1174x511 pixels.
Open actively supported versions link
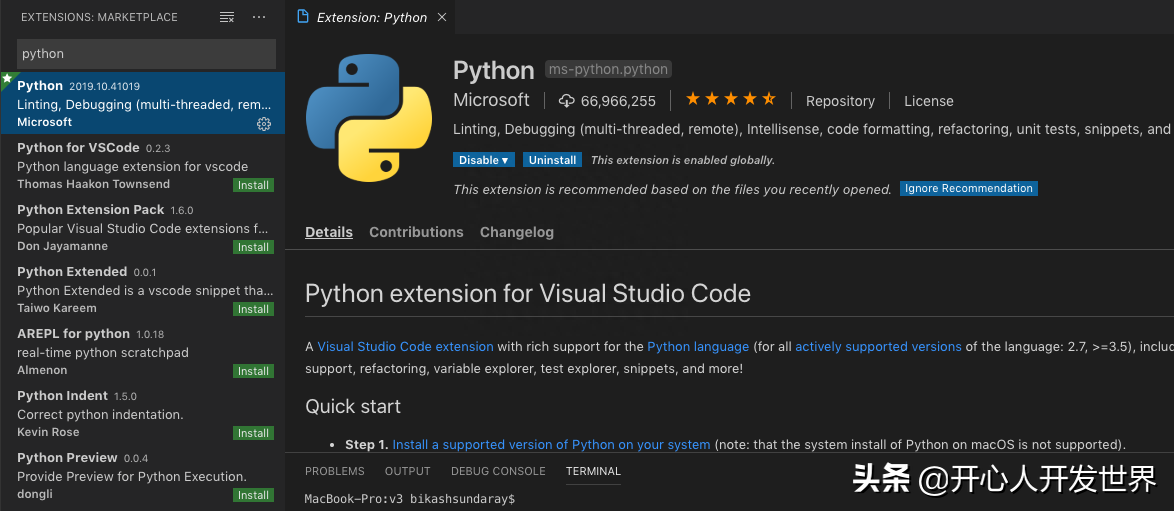click(x=878, y=346)
